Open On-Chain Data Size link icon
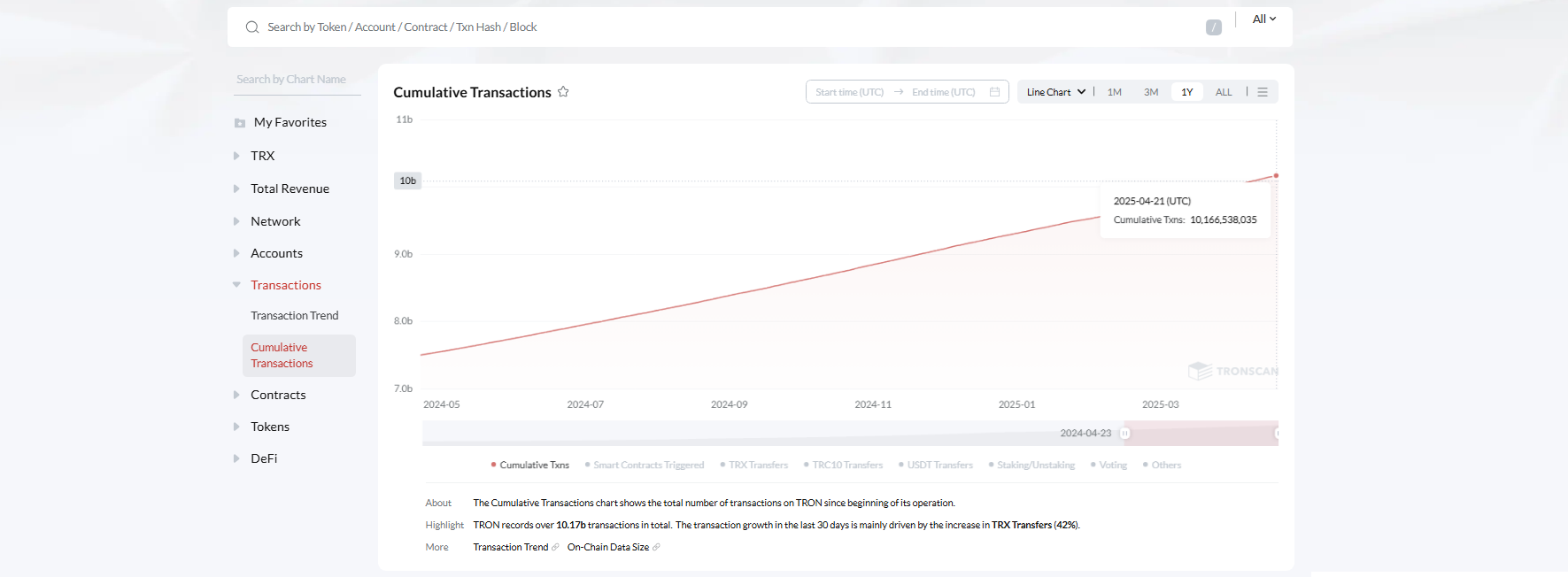The height and width of the screenshot is (577, 1568). point(656,547)
